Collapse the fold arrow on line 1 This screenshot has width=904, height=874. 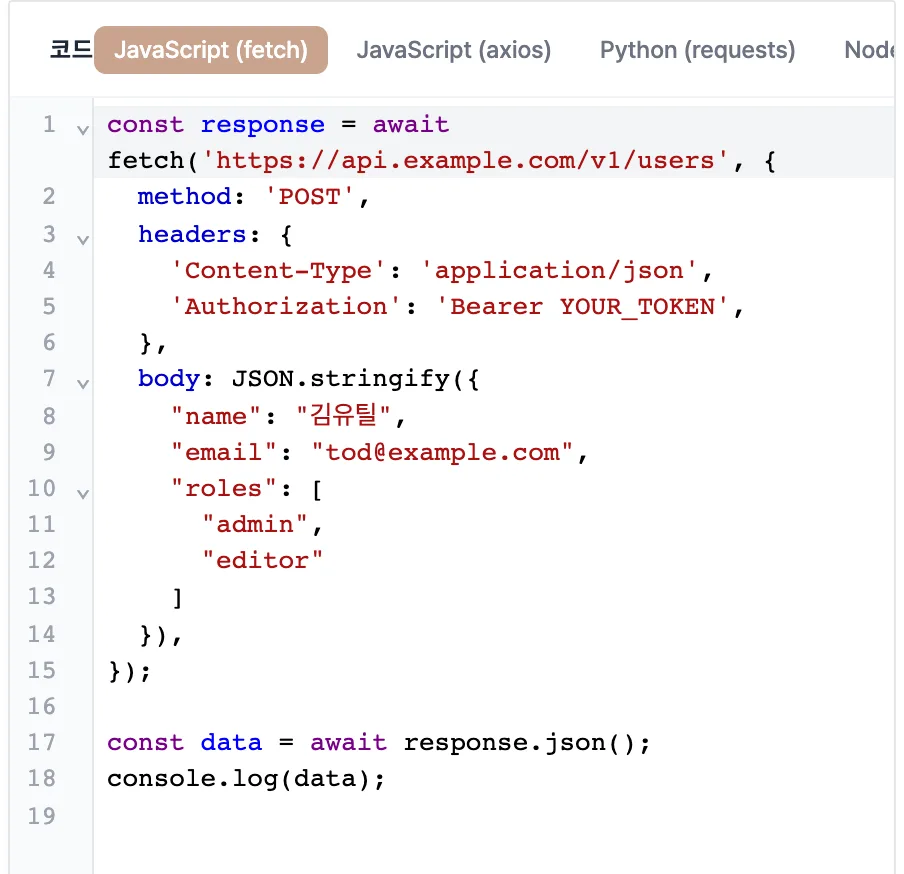pyautogui.click(x=83, y=130)
